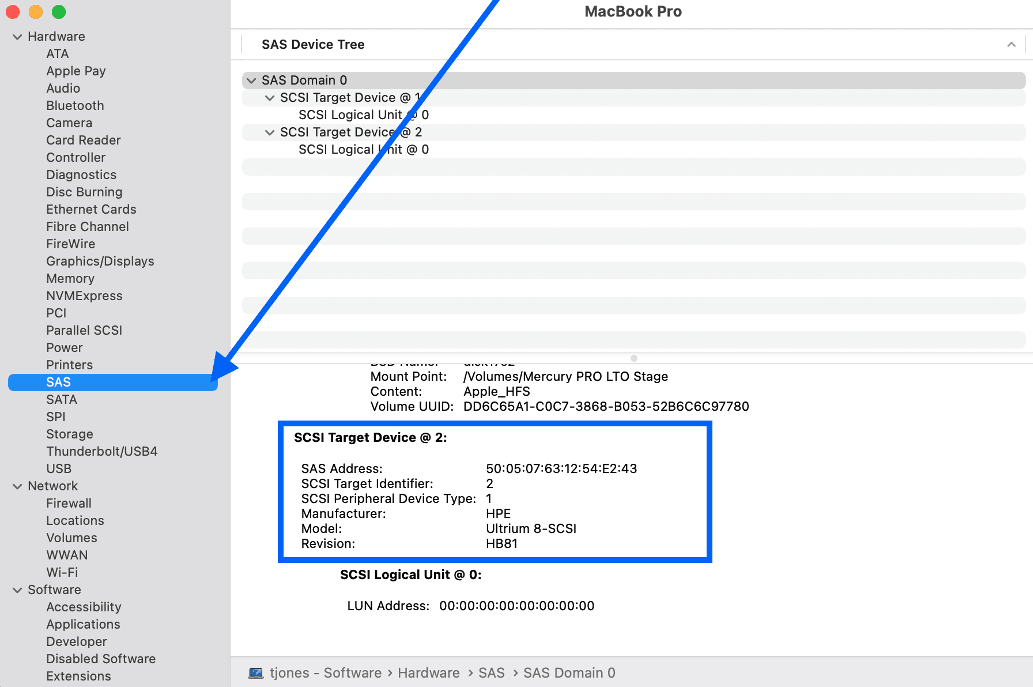Collapse the SAS Domain 0 tree node
This screenshot has height=687, width=1033.
point(251,80)
